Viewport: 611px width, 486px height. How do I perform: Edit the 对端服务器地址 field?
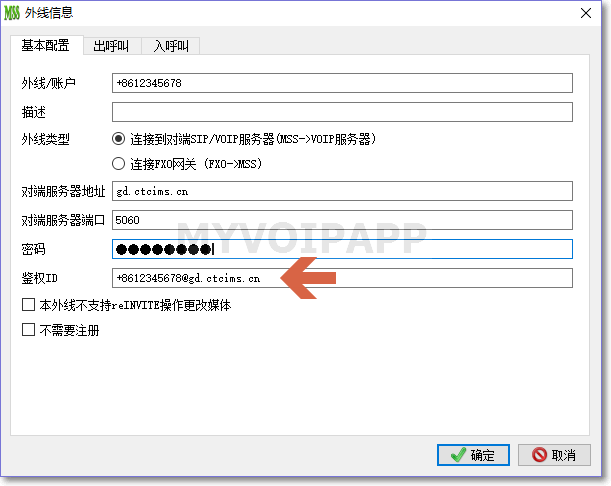coord(341,191)
